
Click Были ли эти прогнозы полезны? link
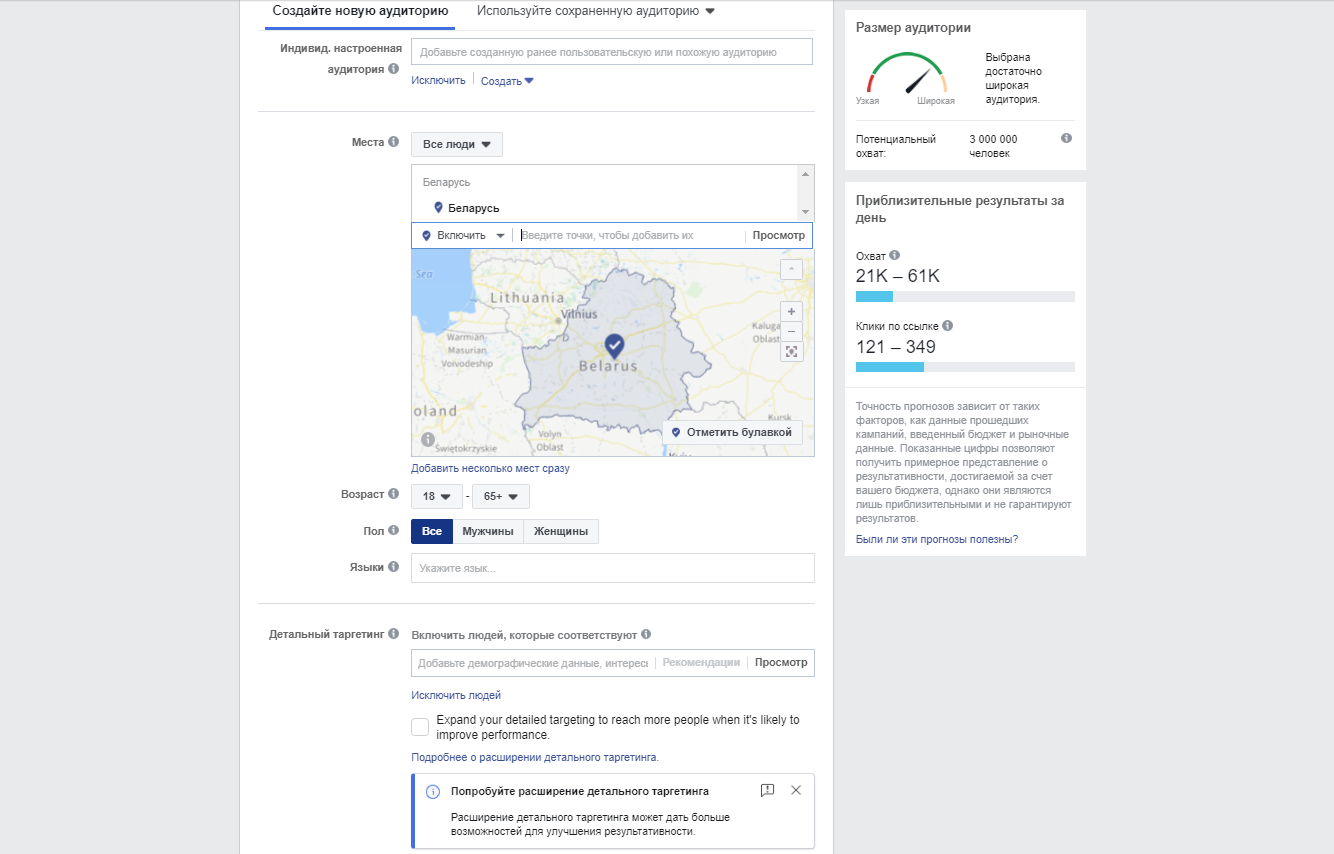(937, 539)
